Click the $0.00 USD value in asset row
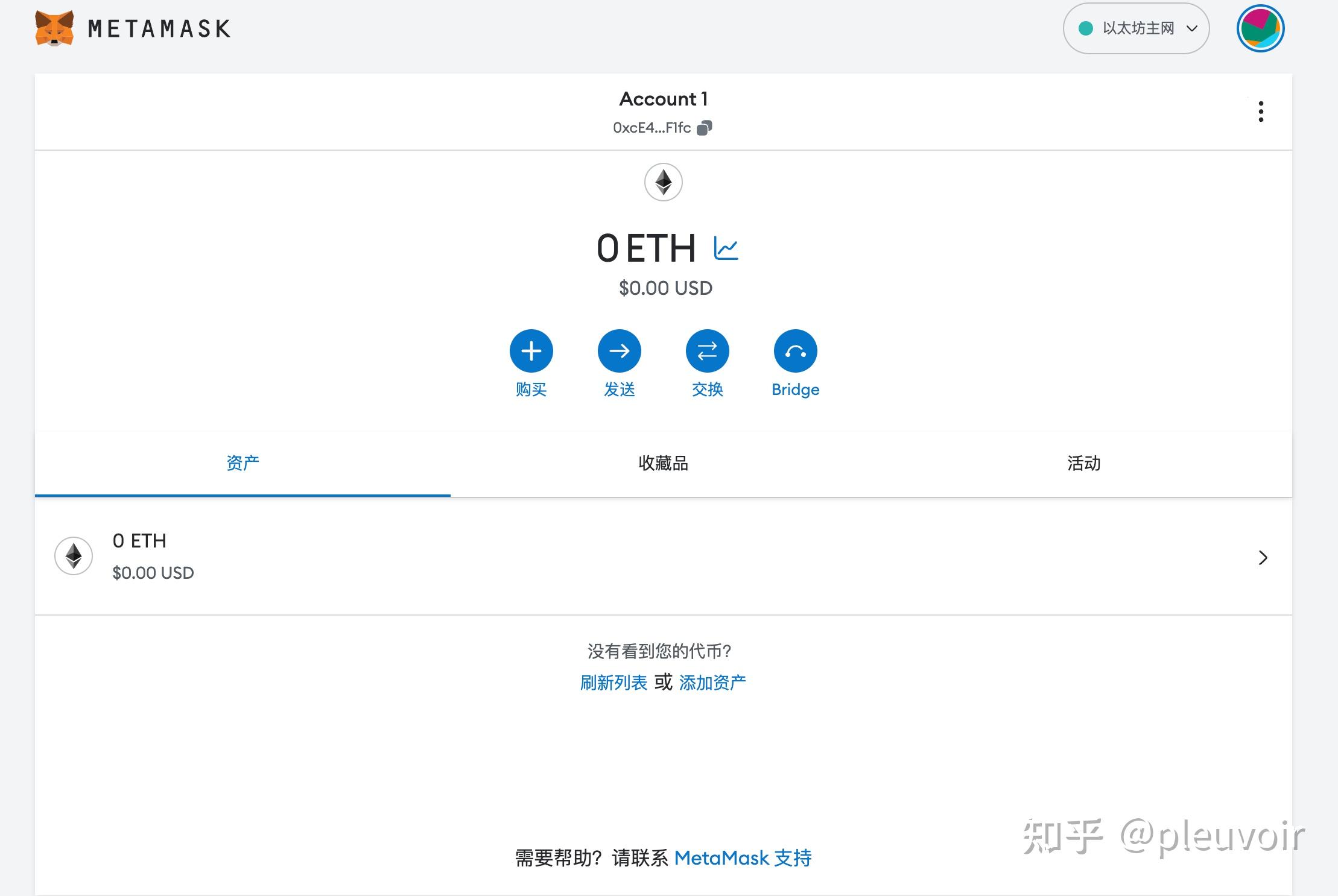 click(x=153, y=573)
